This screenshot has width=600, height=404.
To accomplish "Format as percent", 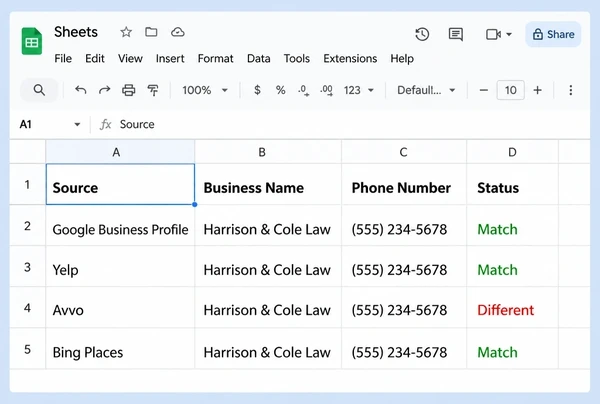I will click(280, 90).
